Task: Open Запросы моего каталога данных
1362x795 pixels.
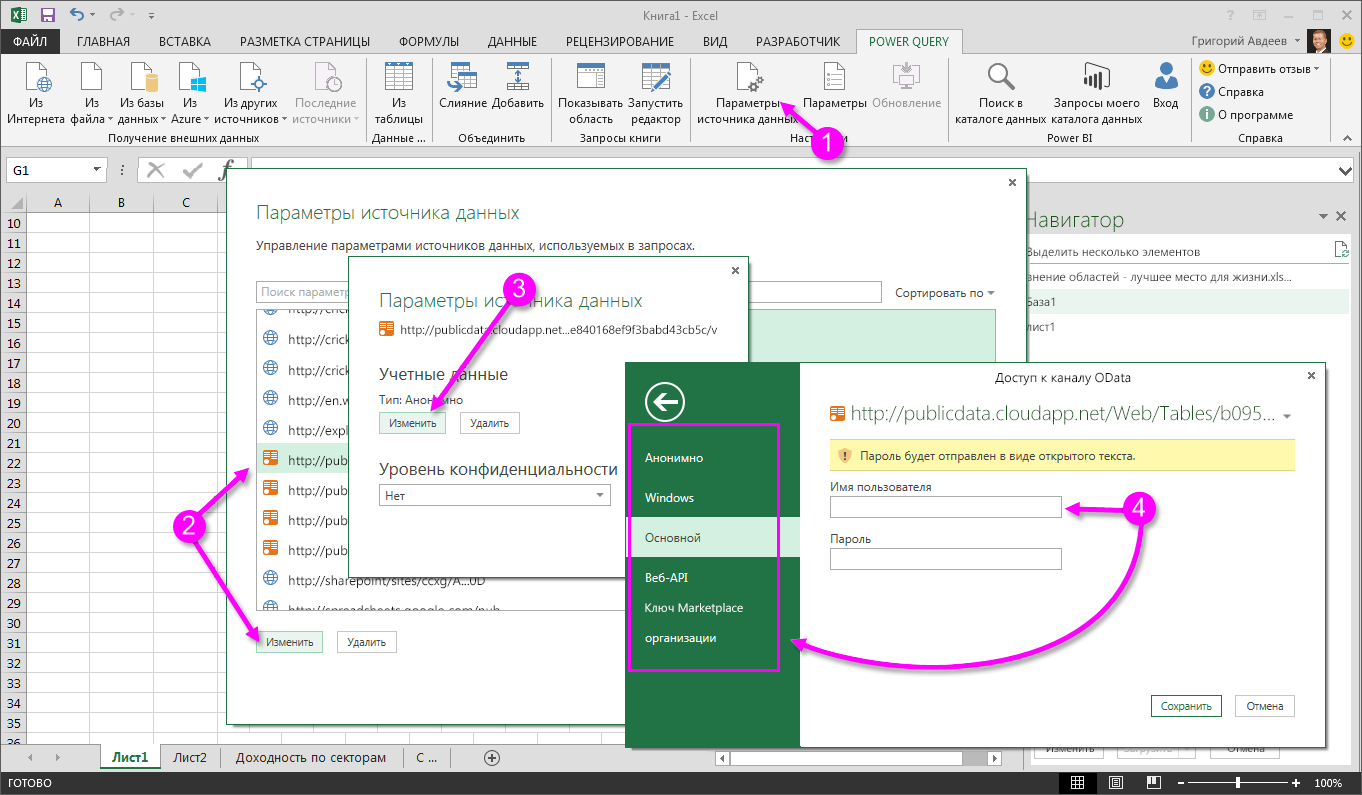Action: [x=1097, y=92]
